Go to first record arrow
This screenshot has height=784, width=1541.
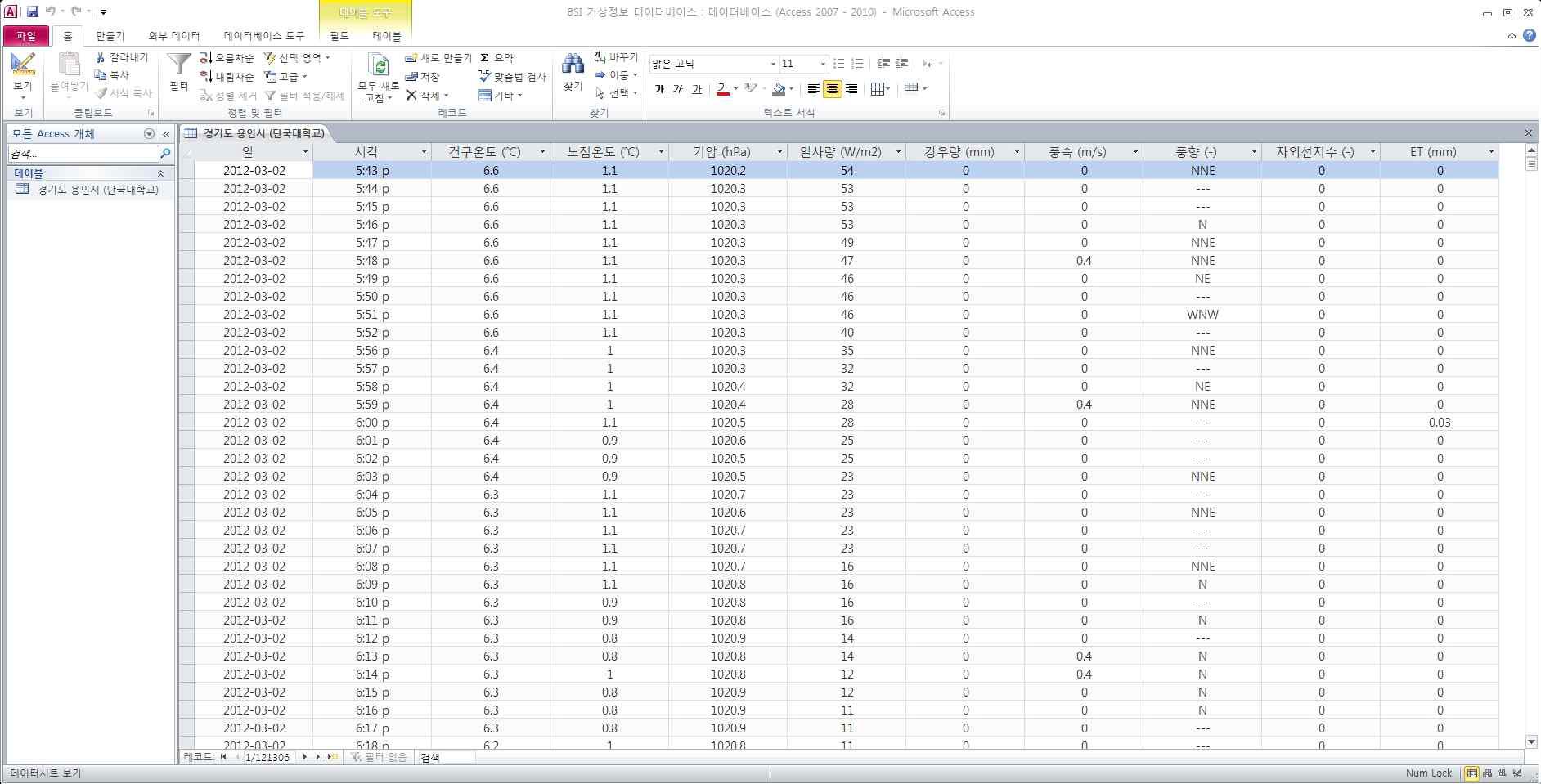223,757
